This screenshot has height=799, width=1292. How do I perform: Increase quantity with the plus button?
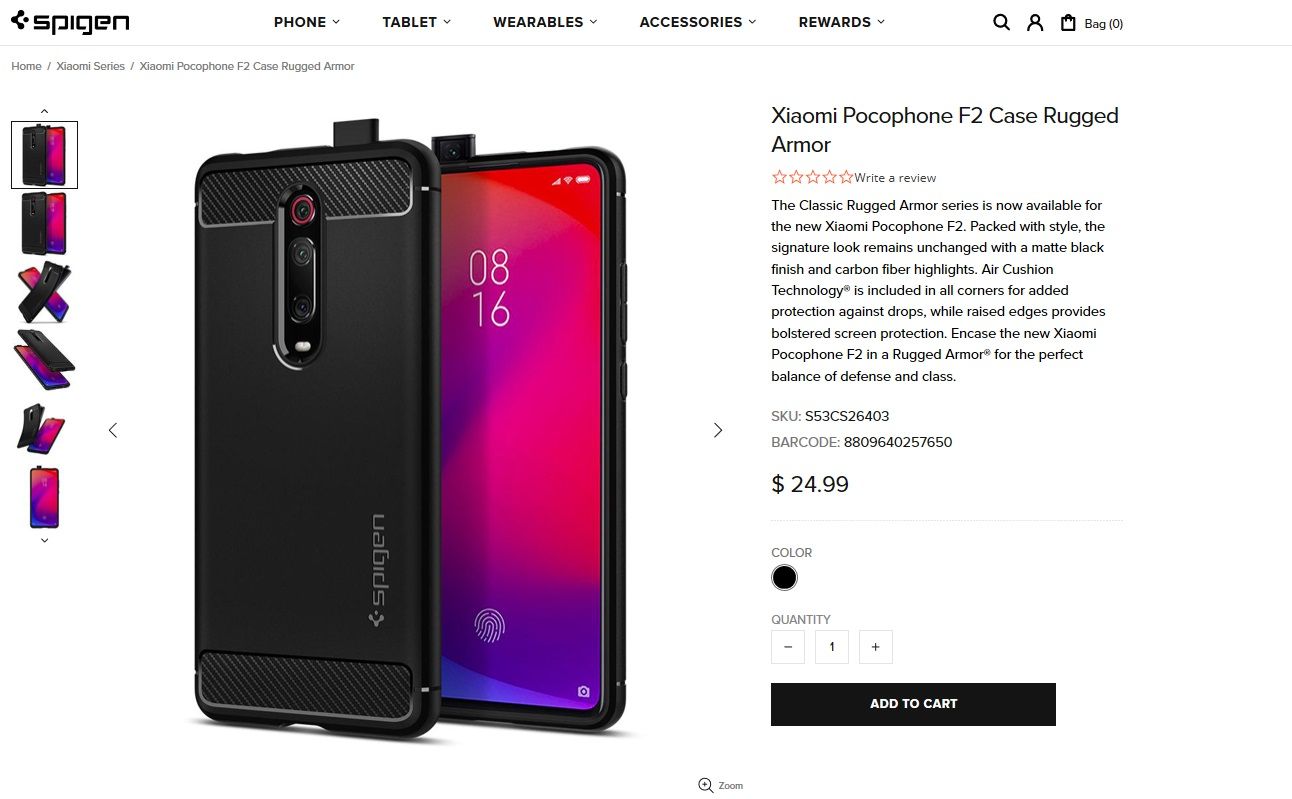[x=875, y=647]
